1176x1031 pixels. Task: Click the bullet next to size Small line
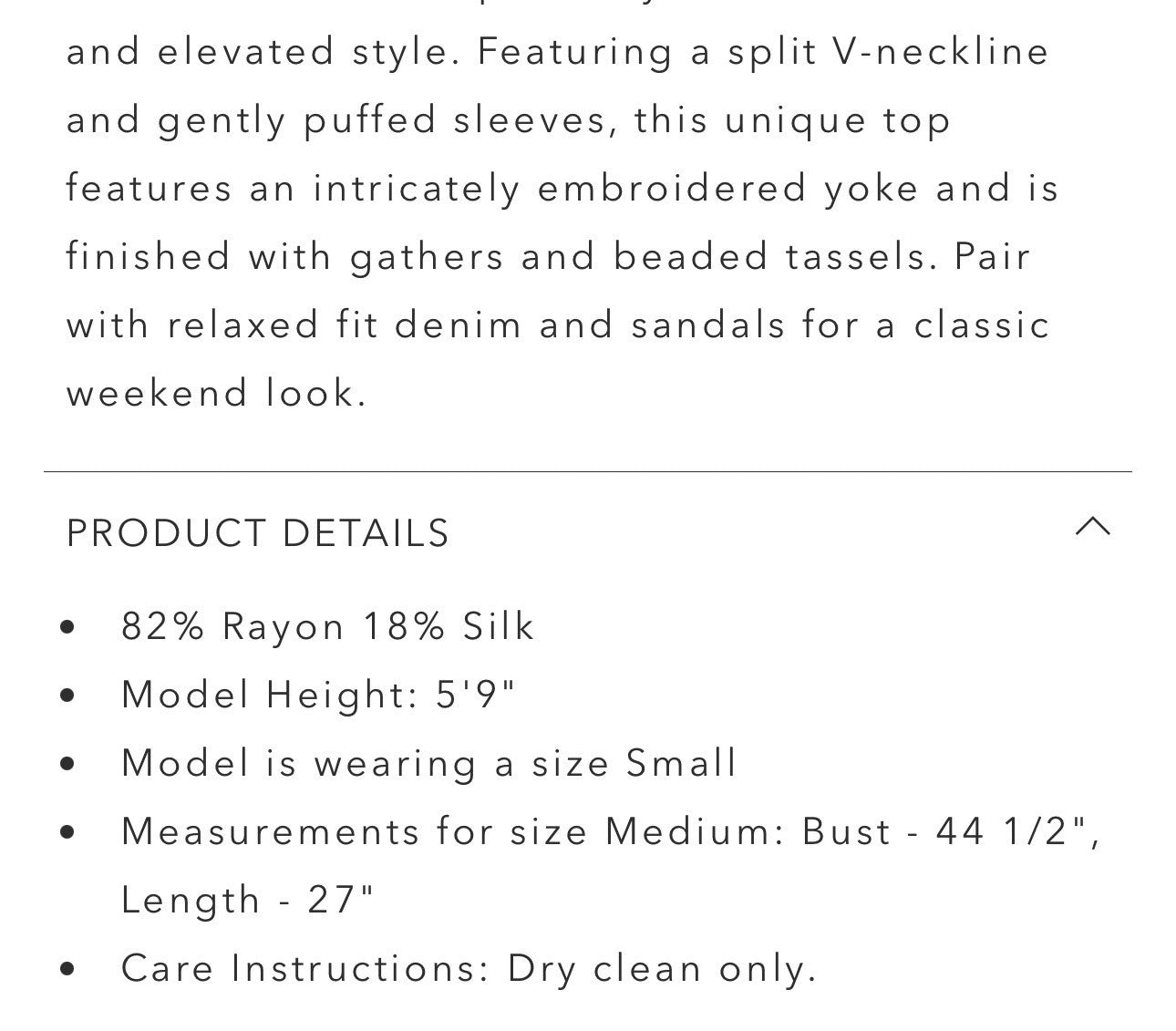click(x=67, y=764)
